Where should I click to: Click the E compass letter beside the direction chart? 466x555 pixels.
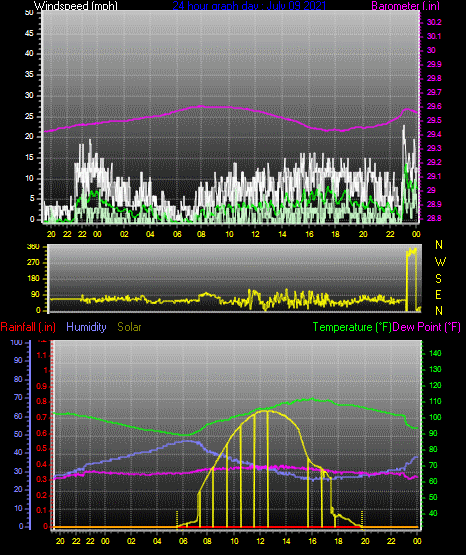coord(438,295)
